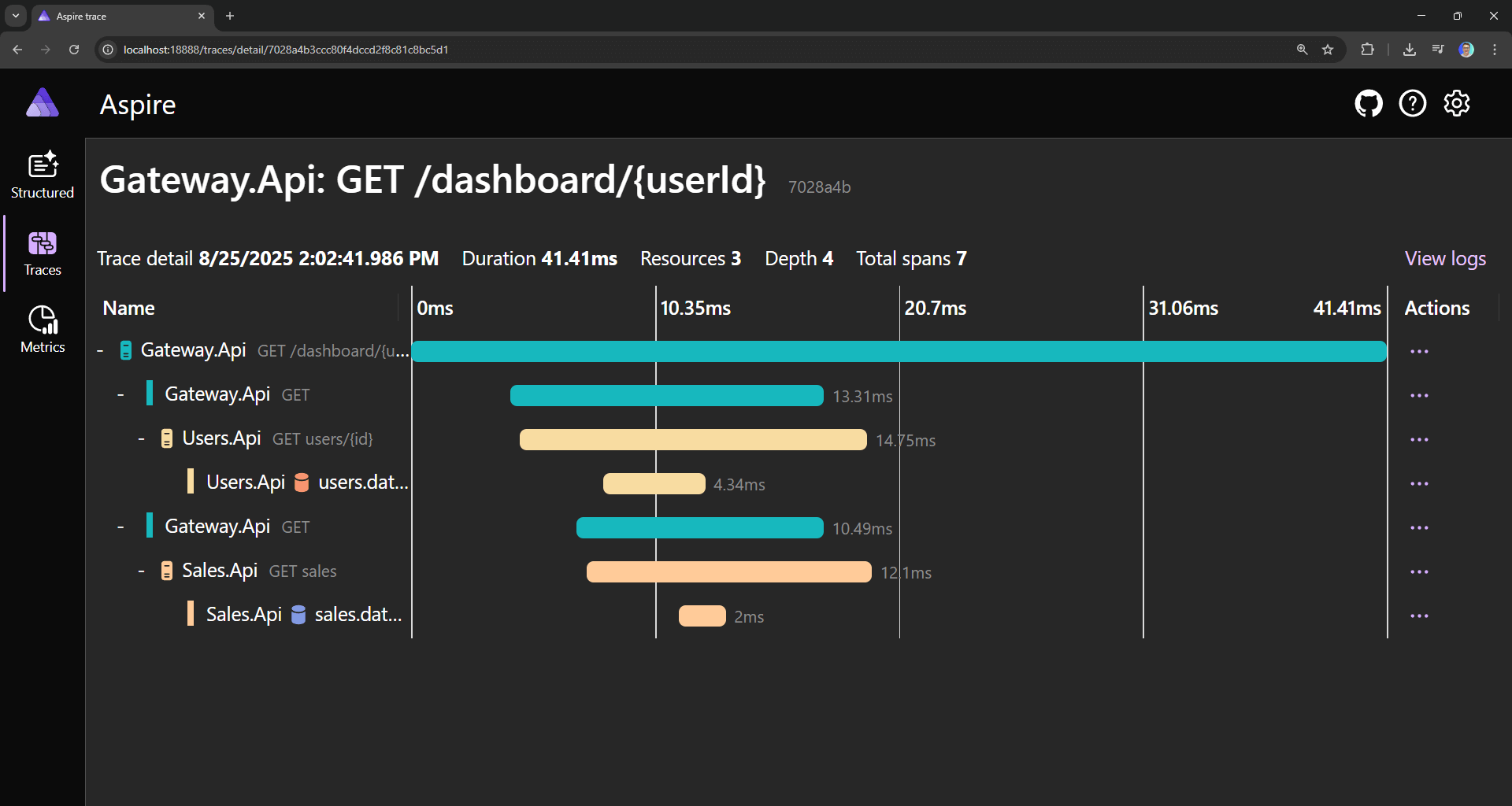
Task: Collapse the Gateway.Api GET span of 13.31ms
Action: [x=120, y=395]
